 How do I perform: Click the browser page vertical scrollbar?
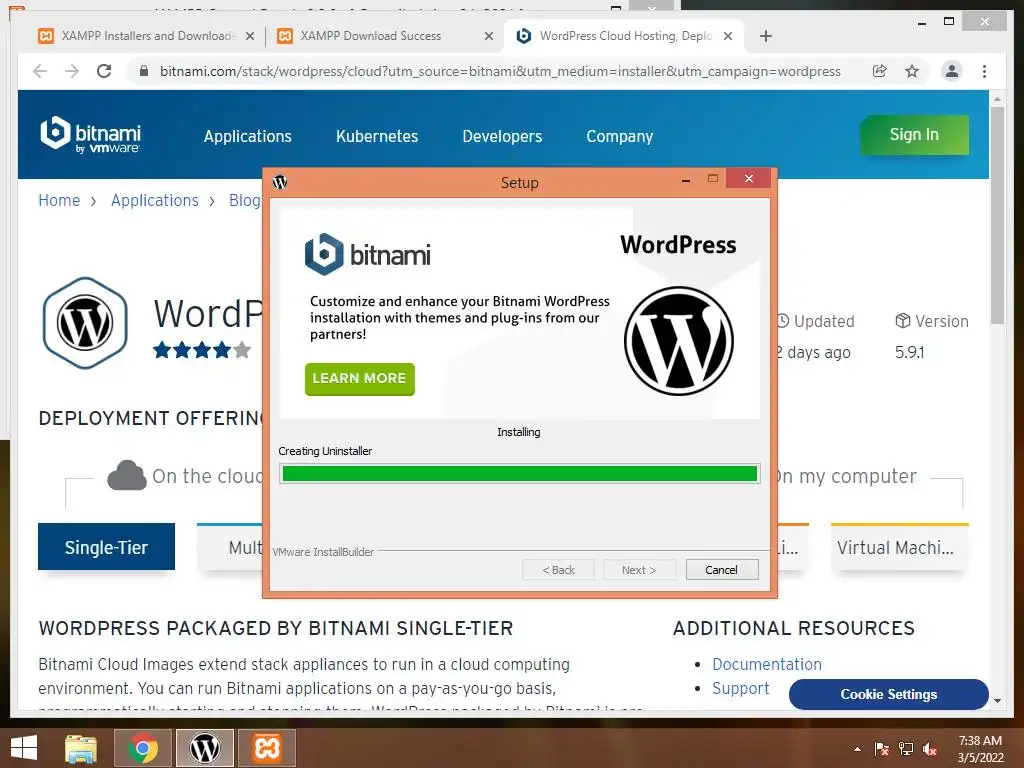point(997,216)
